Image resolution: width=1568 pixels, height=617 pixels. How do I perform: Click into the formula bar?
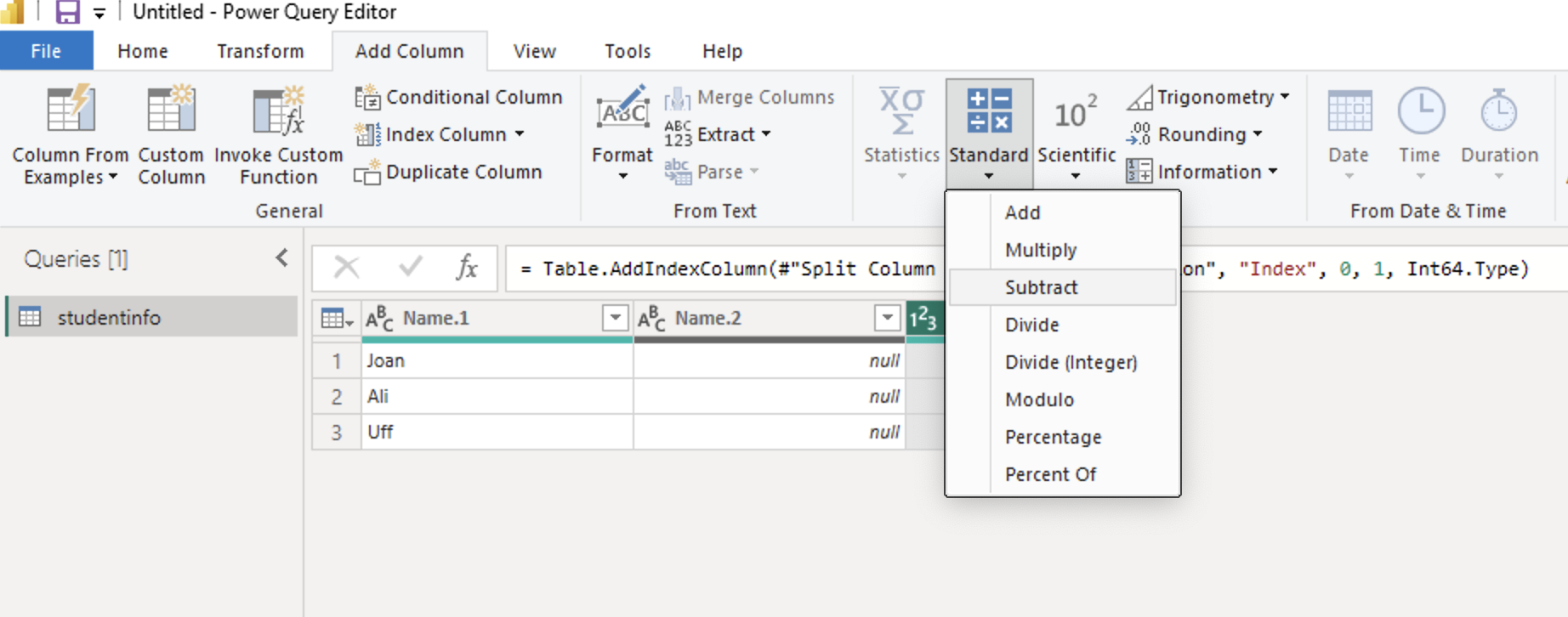(x=1036, y=269)
